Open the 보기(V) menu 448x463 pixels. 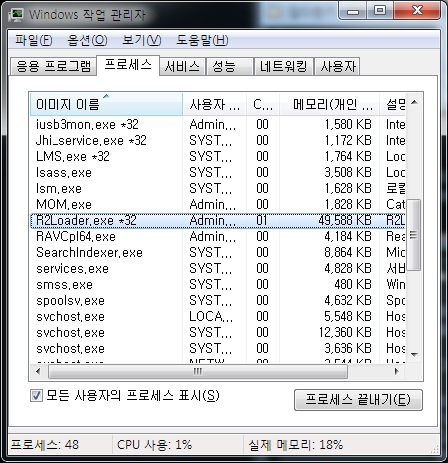pos(142,40)
